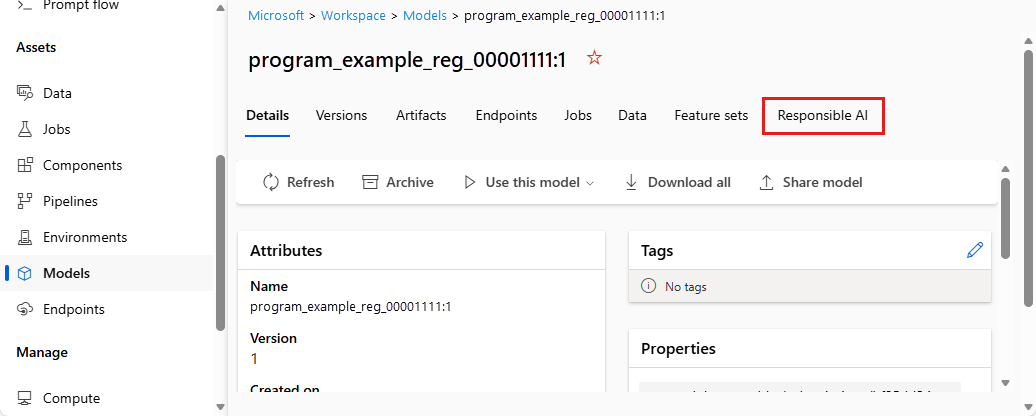Click the Name value under Attributes
Screen dimensions: 1036x416
(350, 306)
